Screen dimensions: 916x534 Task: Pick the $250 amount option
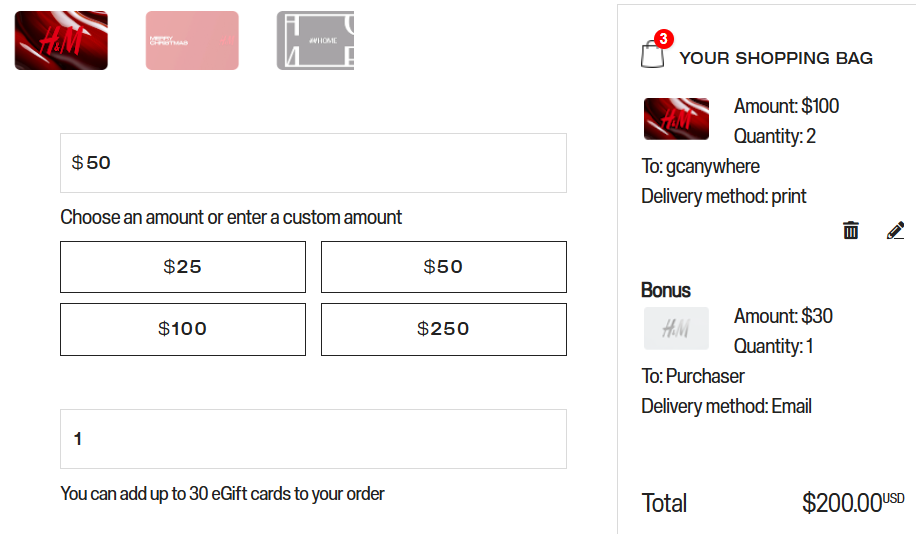443,329
